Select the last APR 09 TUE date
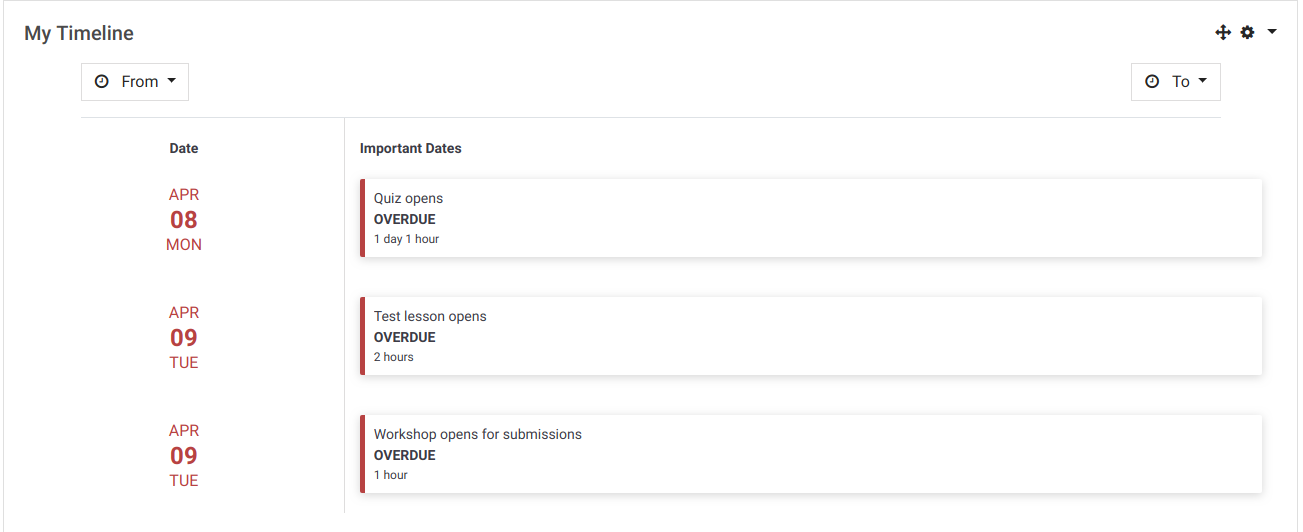This screenshot has height=532, width=1303. (184, 456)
